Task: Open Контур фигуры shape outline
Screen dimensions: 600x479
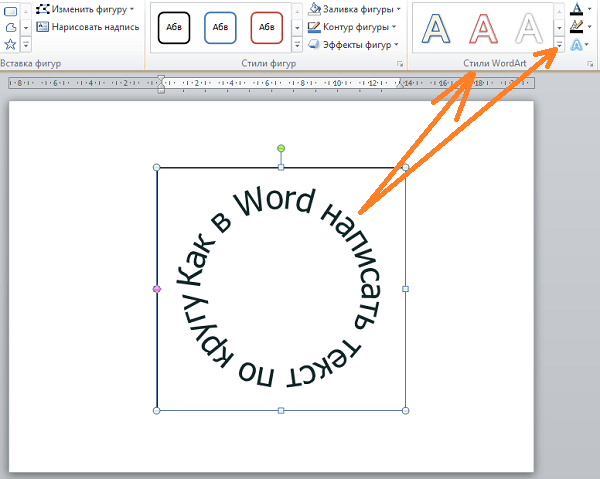Action: pos(352,27)
